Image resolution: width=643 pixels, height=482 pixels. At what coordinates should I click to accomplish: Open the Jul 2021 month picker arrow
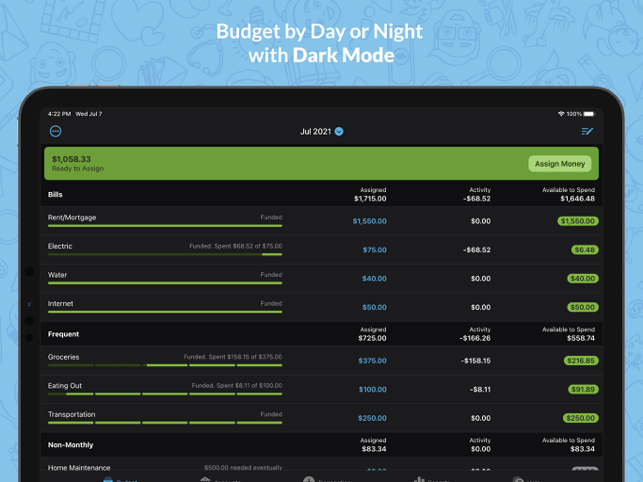tap(339, 131)
